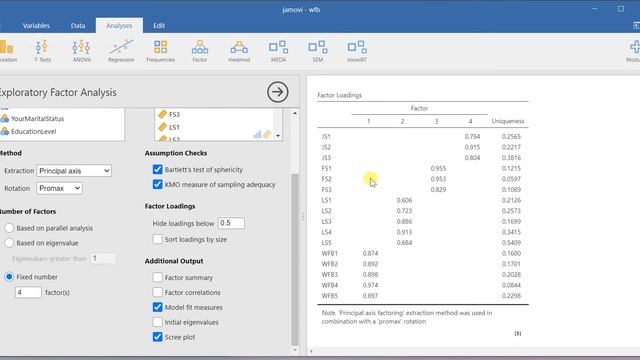Select YourMaritalStatus in the variable list
Viewport: 640px width, 360px height.
pos(38,118)
